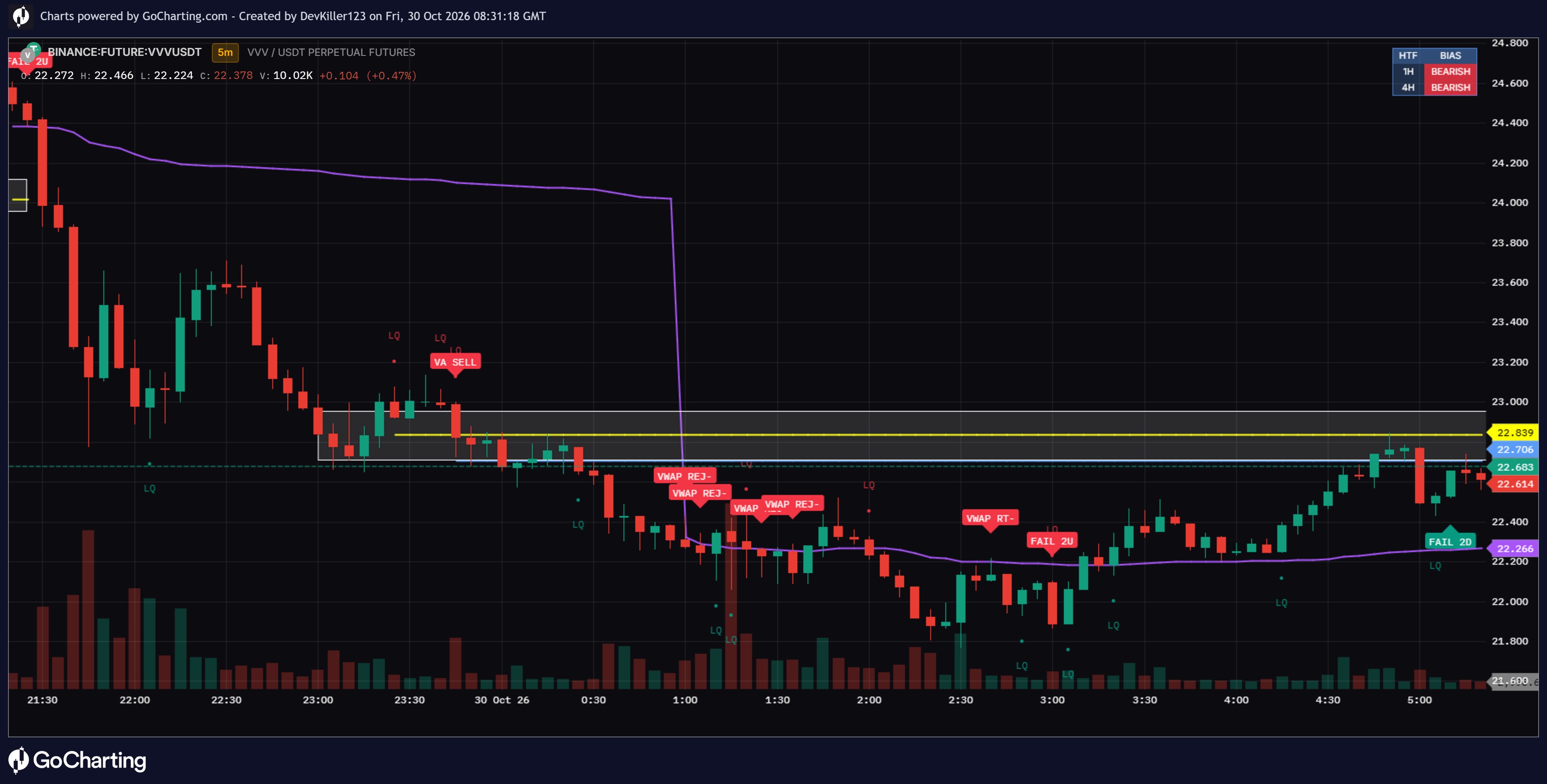Select the 1H row label in bias table

pos(1408,71)
